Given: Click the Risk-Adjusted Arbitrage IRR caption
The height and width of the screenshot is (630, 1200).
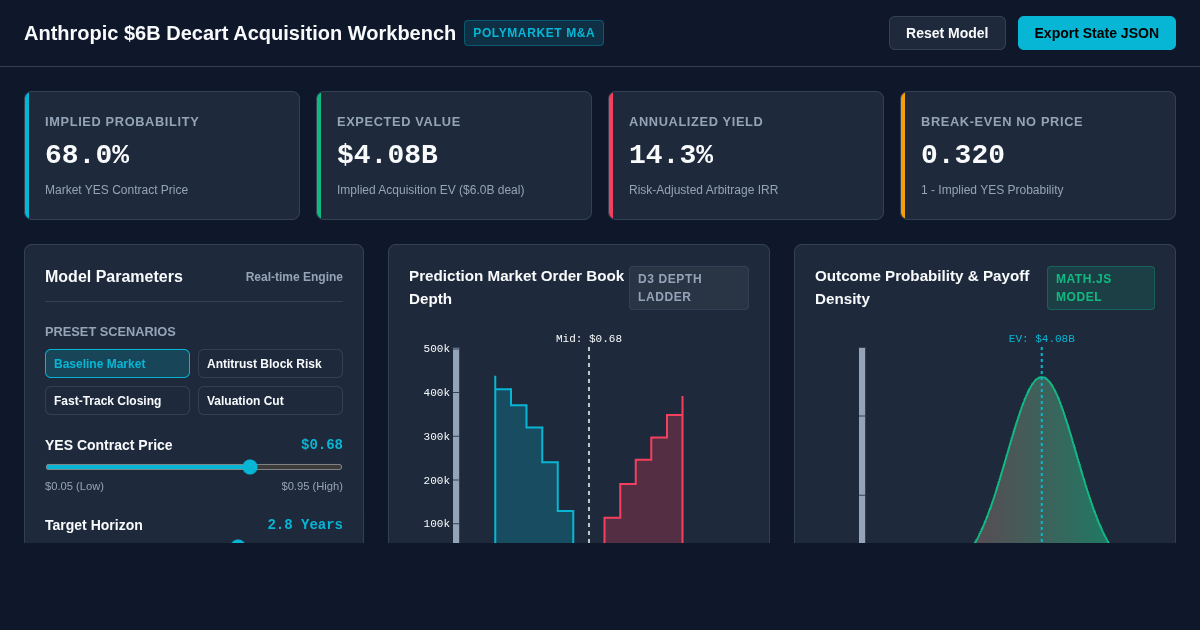Looking at the screenshot, I should pyautogui.click(x=703, y=190).
